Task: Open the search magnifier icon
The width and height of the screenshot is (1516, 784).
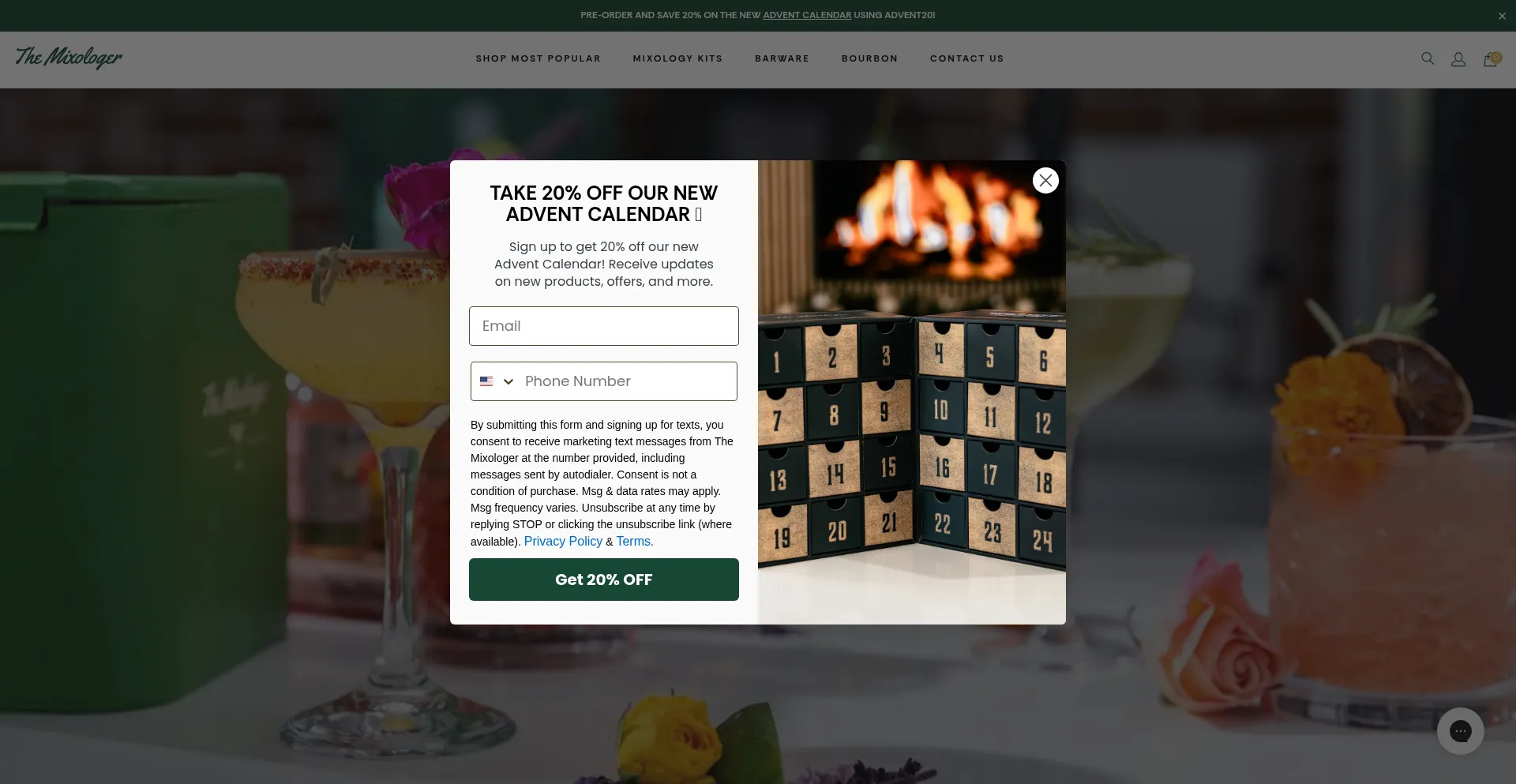Action: coord(1428,58)
